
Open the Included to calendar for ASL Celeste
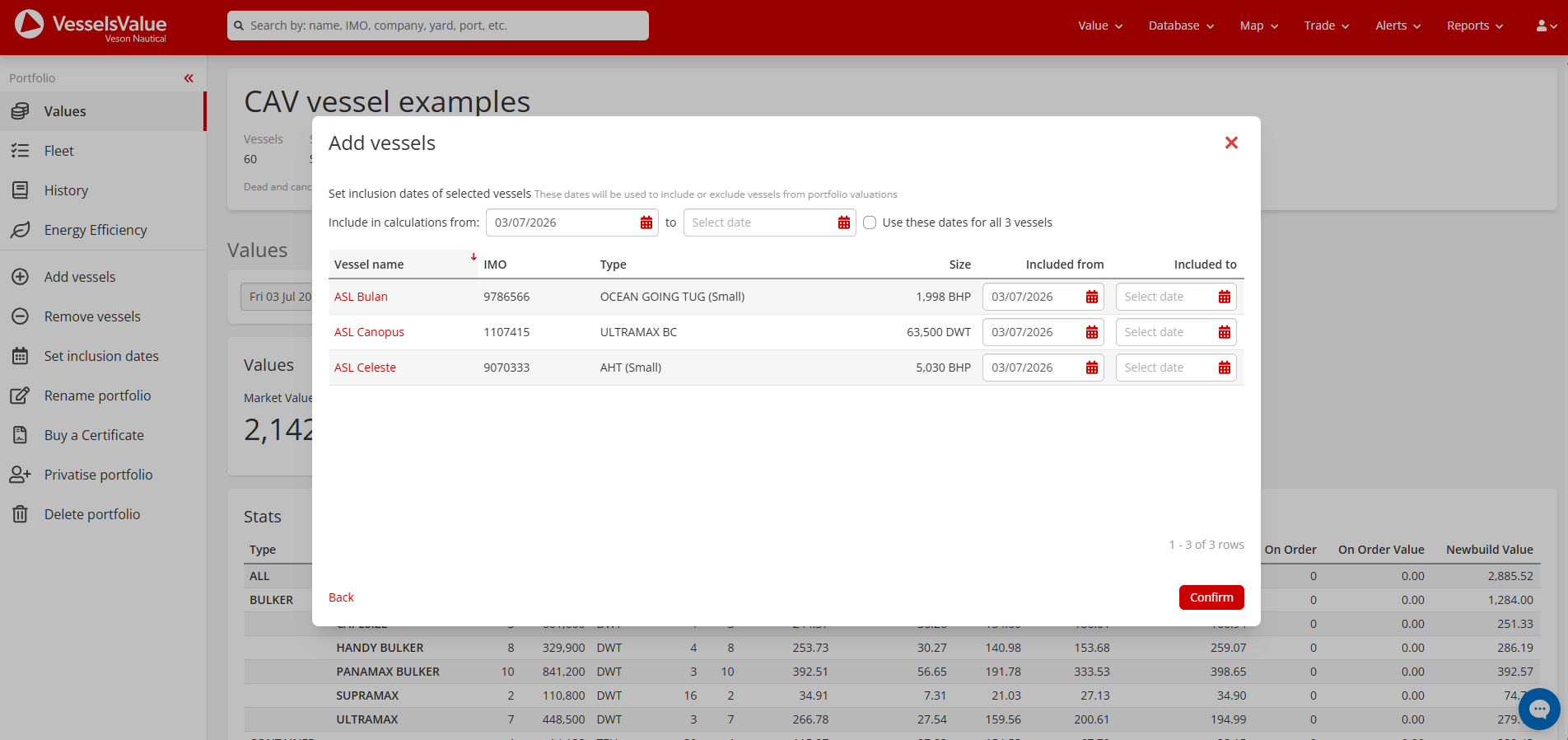1225,368
